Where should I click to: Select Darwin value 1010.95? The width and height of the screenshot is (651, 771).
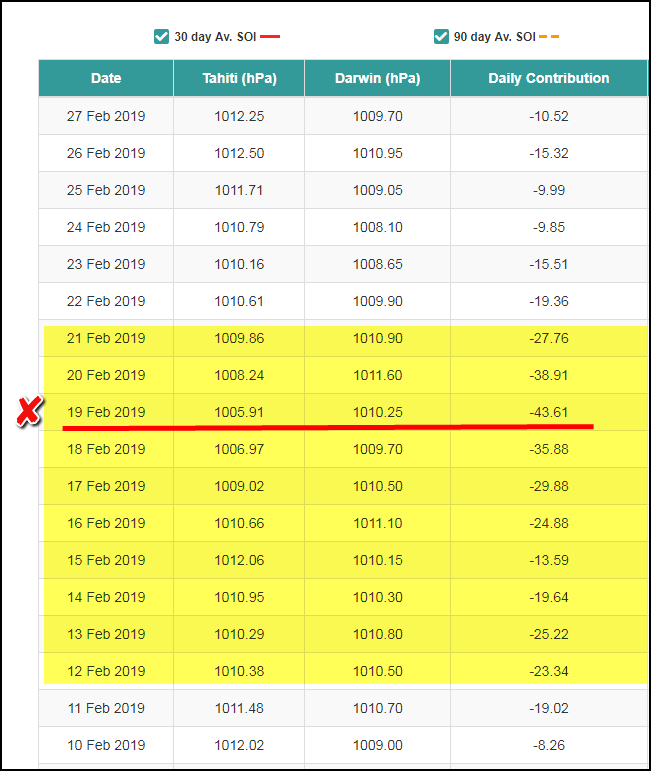[x=378, y=153]
